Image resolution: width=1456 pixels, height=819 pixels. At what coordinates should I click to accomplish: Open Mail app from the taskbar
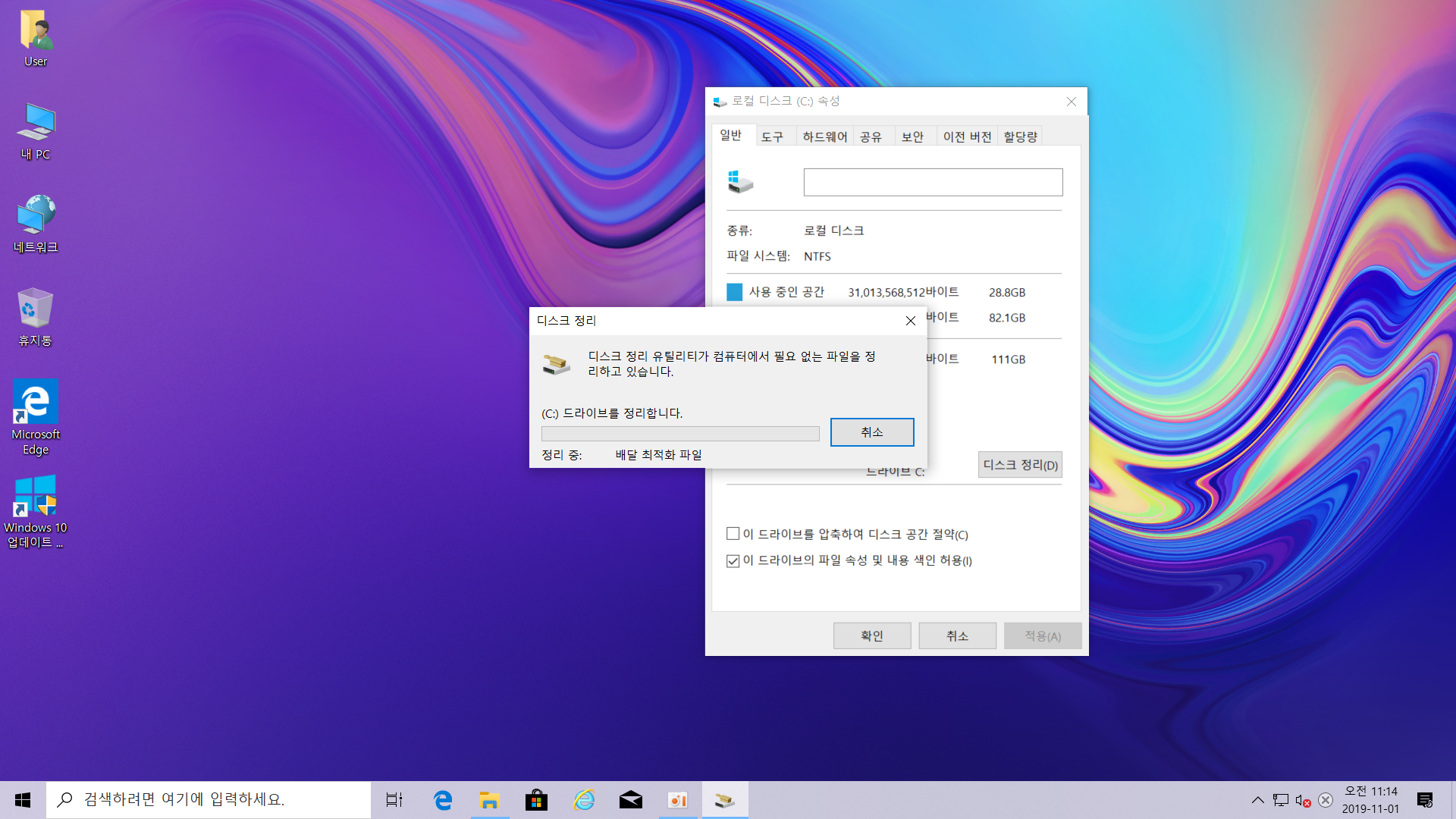click(x=630, y=800)
